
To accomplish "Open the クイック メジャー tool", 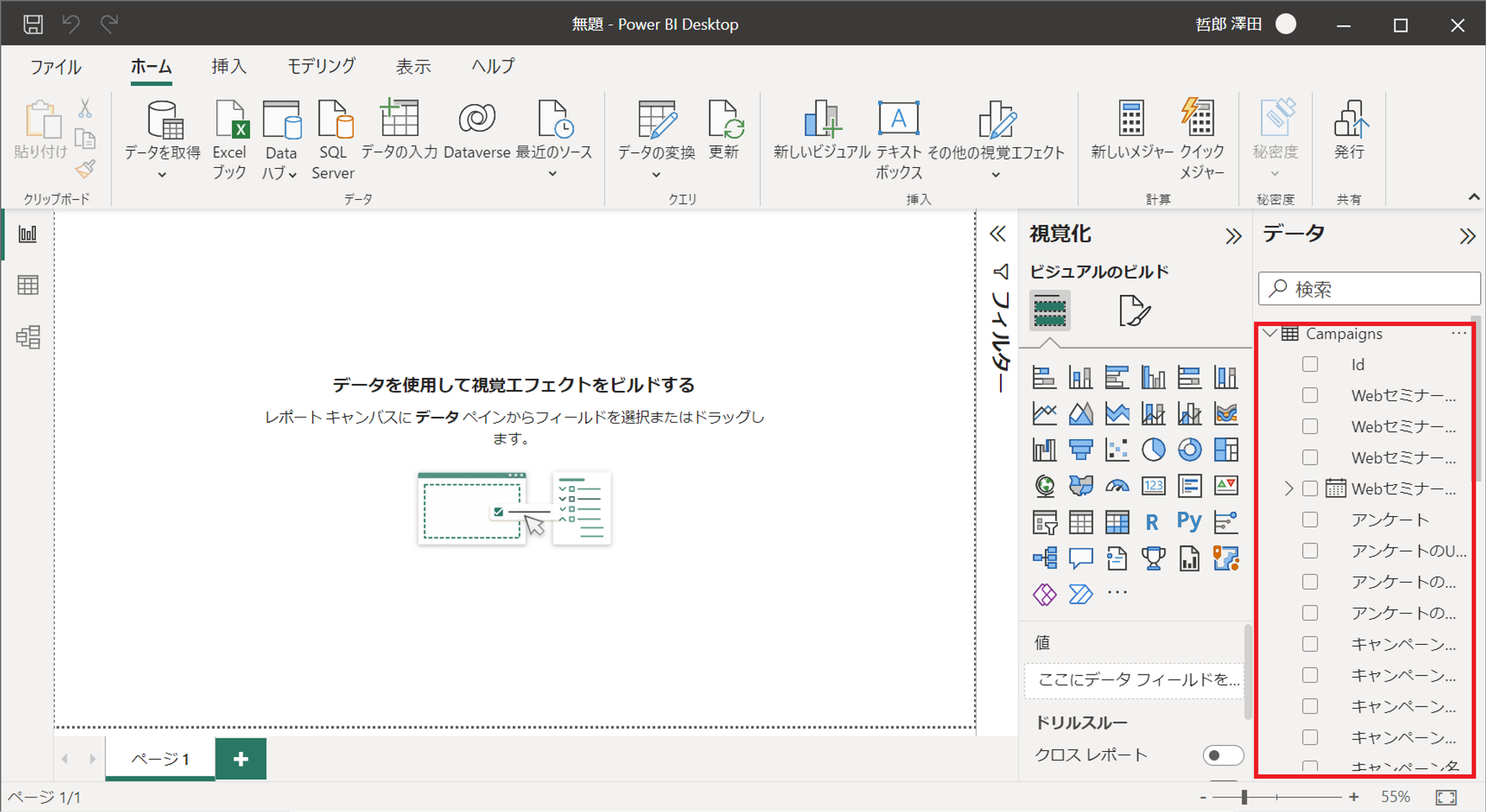I will pyautogui.click(x=1199, y=117).
